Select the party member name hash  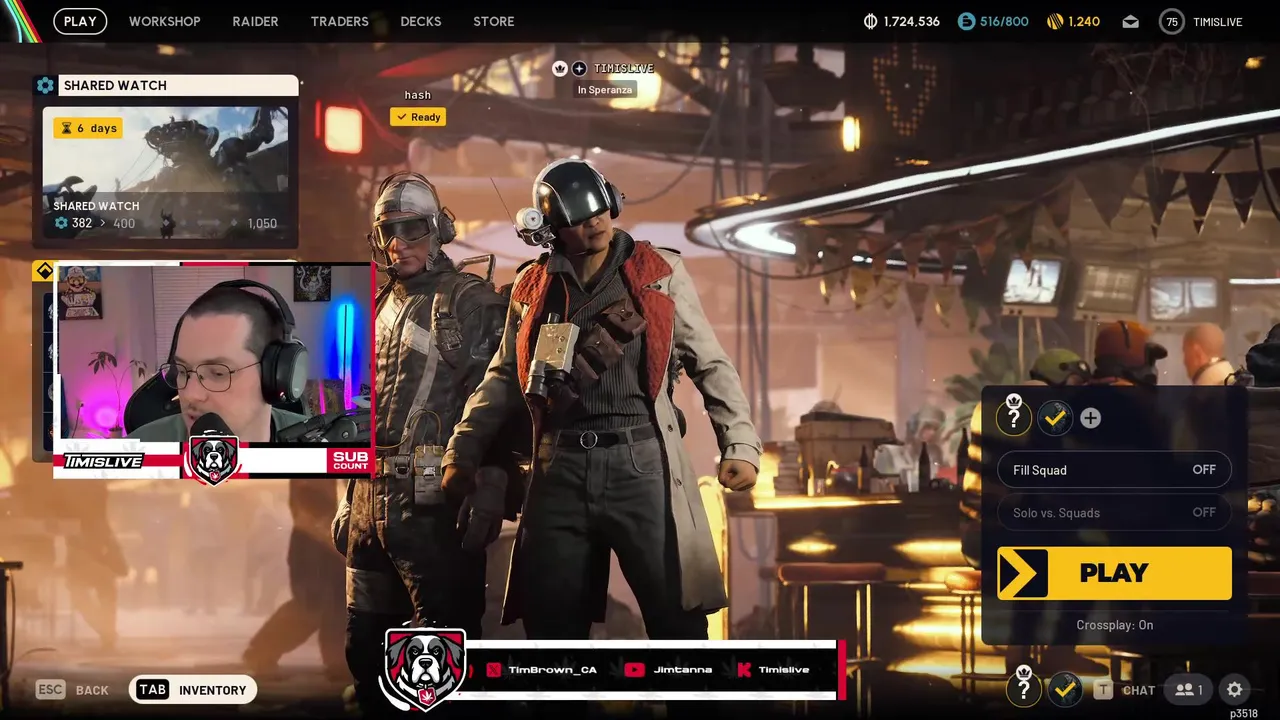click(418, 95)
